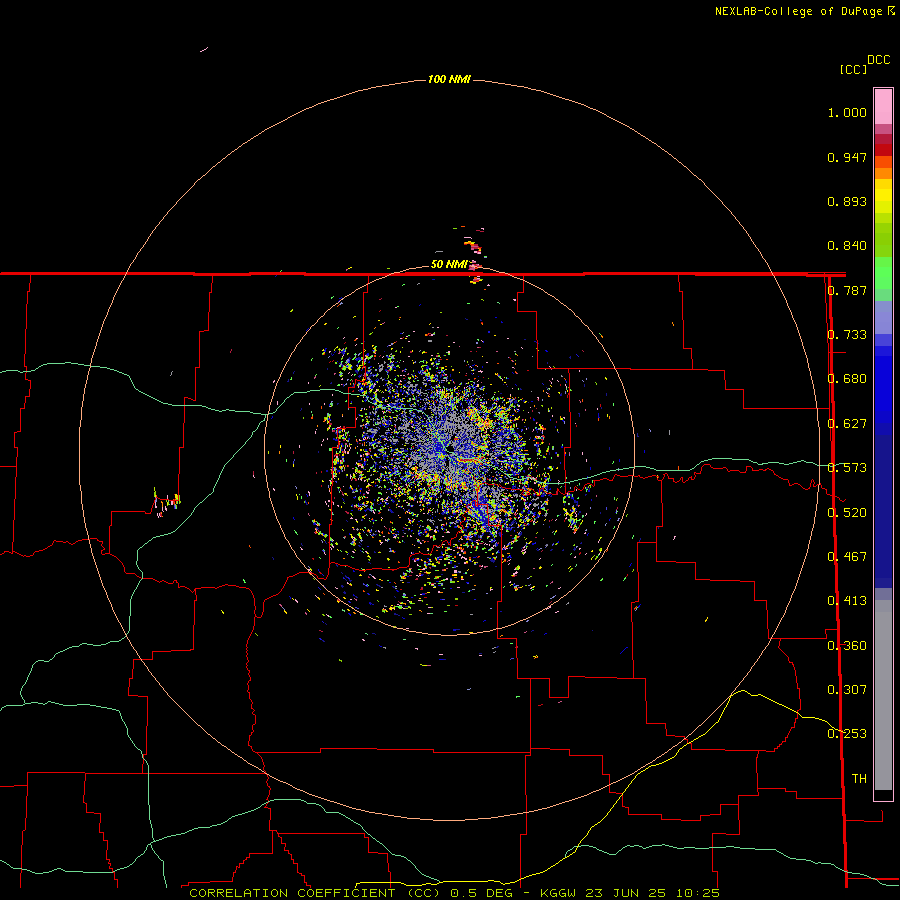Image resolution: width=900 pixels, height=900 pixels.
Task: Click the bright green segment of color scale
Action: tap(883, 273)
